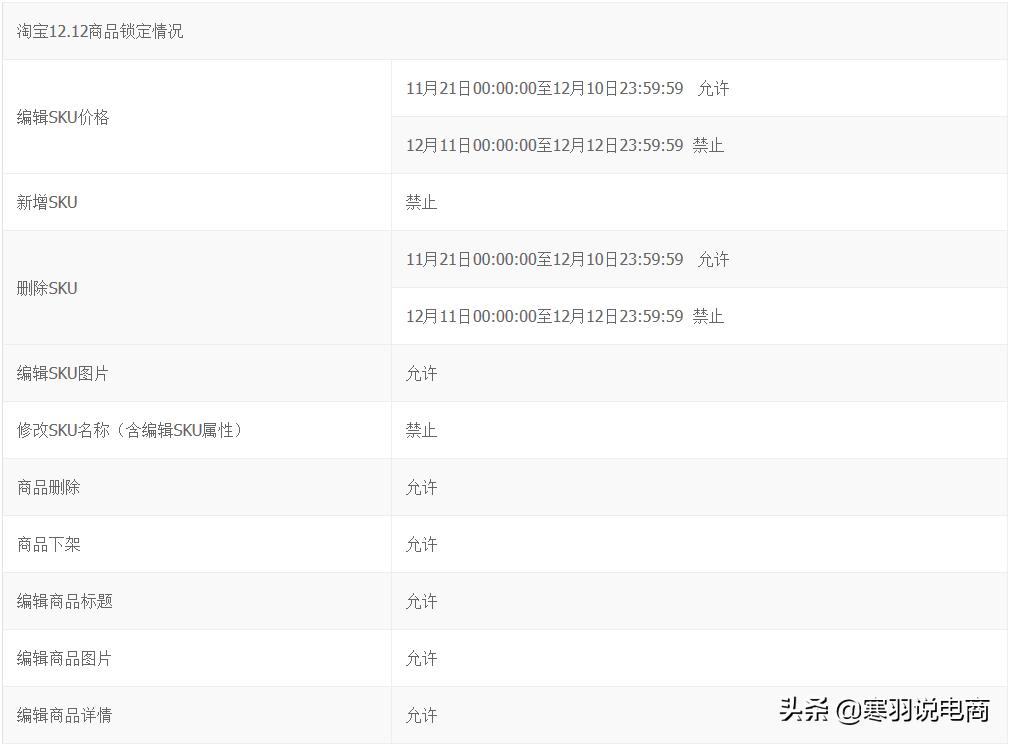Click 允许 in the 编辑商品标题 row
The height and width of the screenshot is (744, 1011).
coord(422,602)
